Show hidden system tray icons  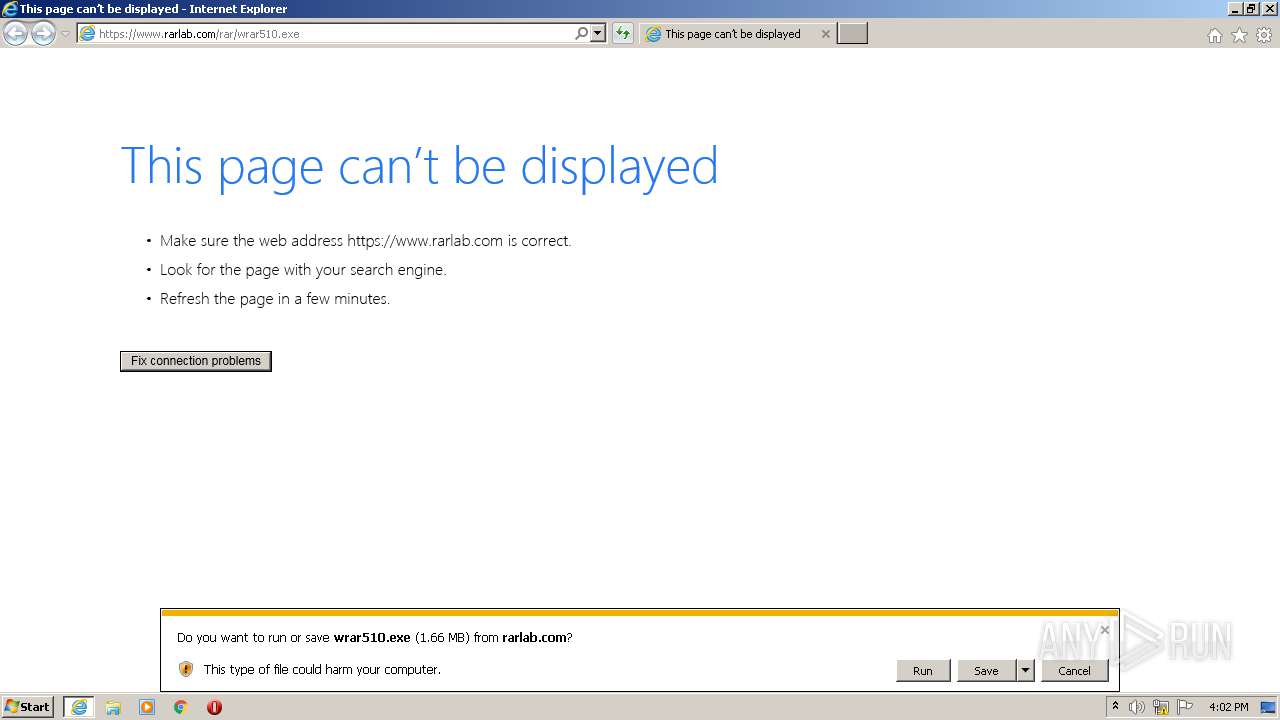[1115, 707]
